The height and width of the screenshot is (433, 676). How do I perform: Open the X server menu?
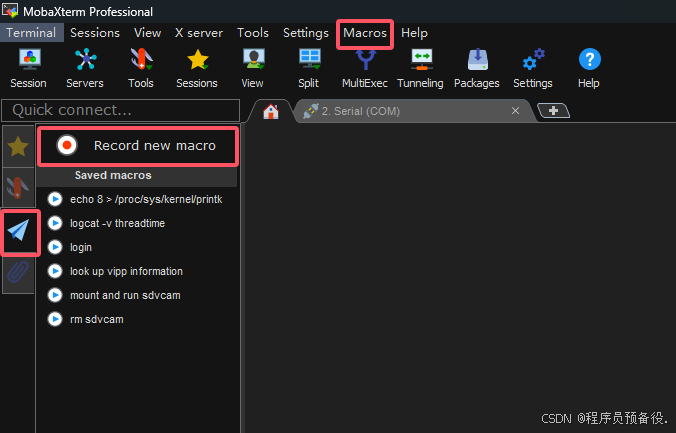(199, 33)
